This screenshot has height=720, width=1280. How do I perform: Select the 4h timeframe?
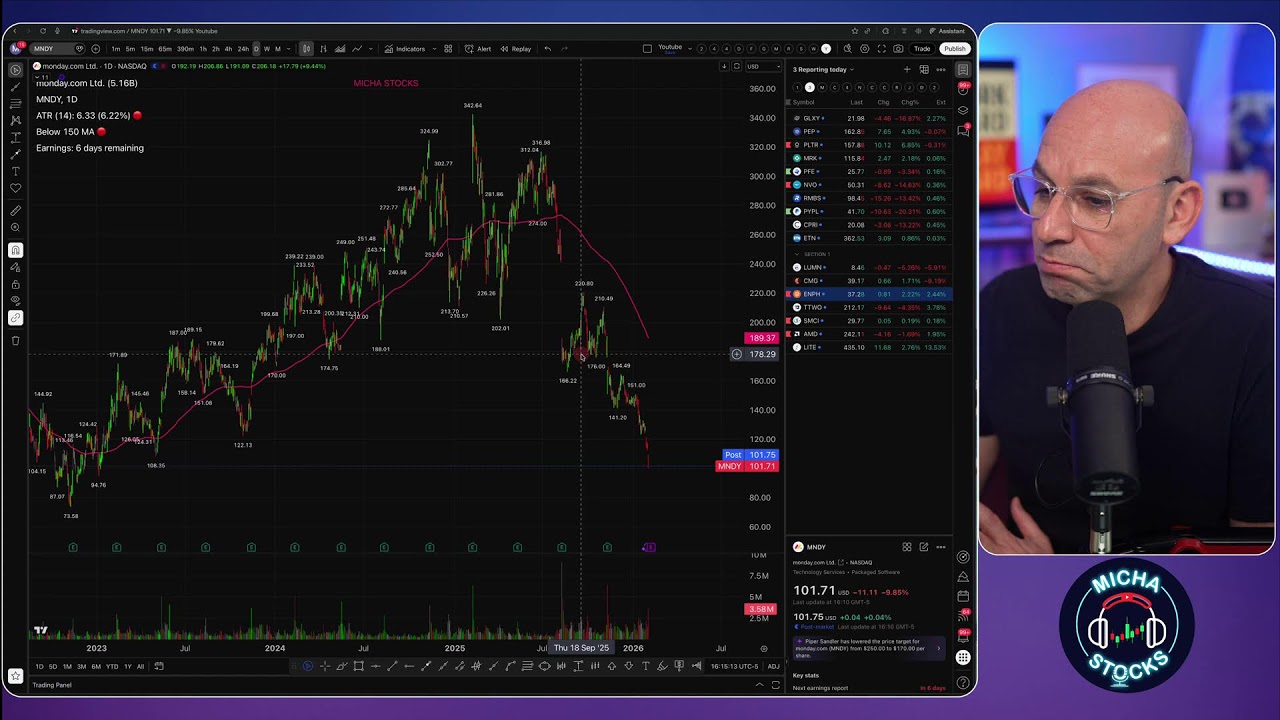pyautogui.click(x=228, y=49)
